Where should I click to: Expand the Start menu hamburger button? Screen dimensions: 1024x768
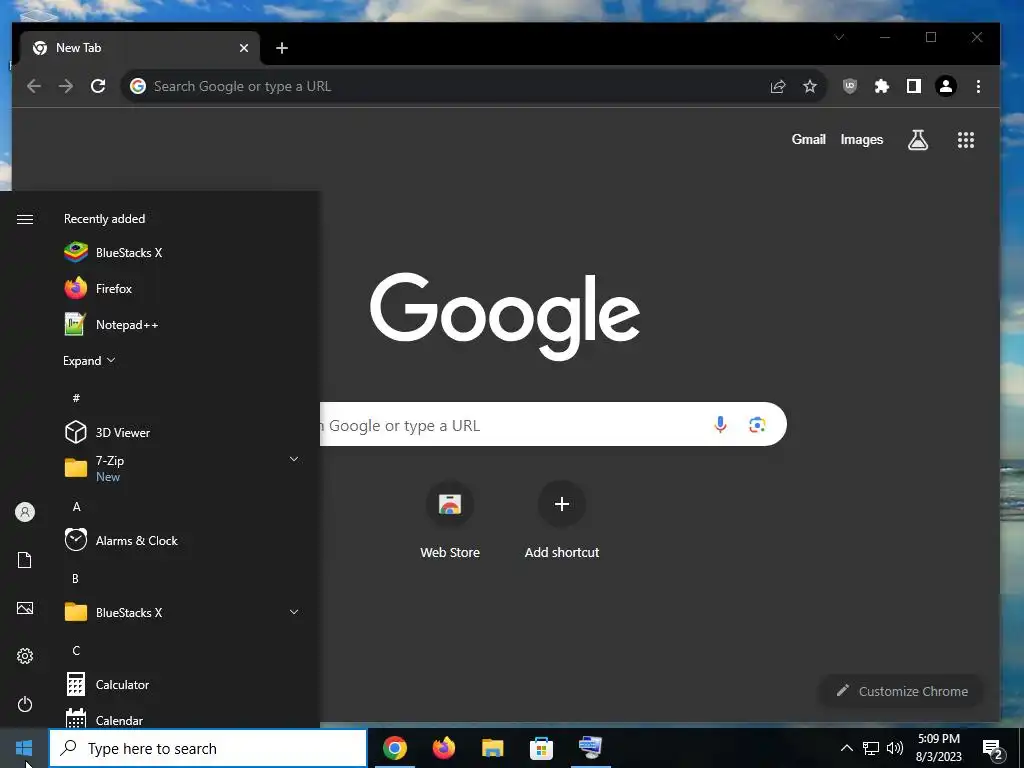click(x=25, y=219)
